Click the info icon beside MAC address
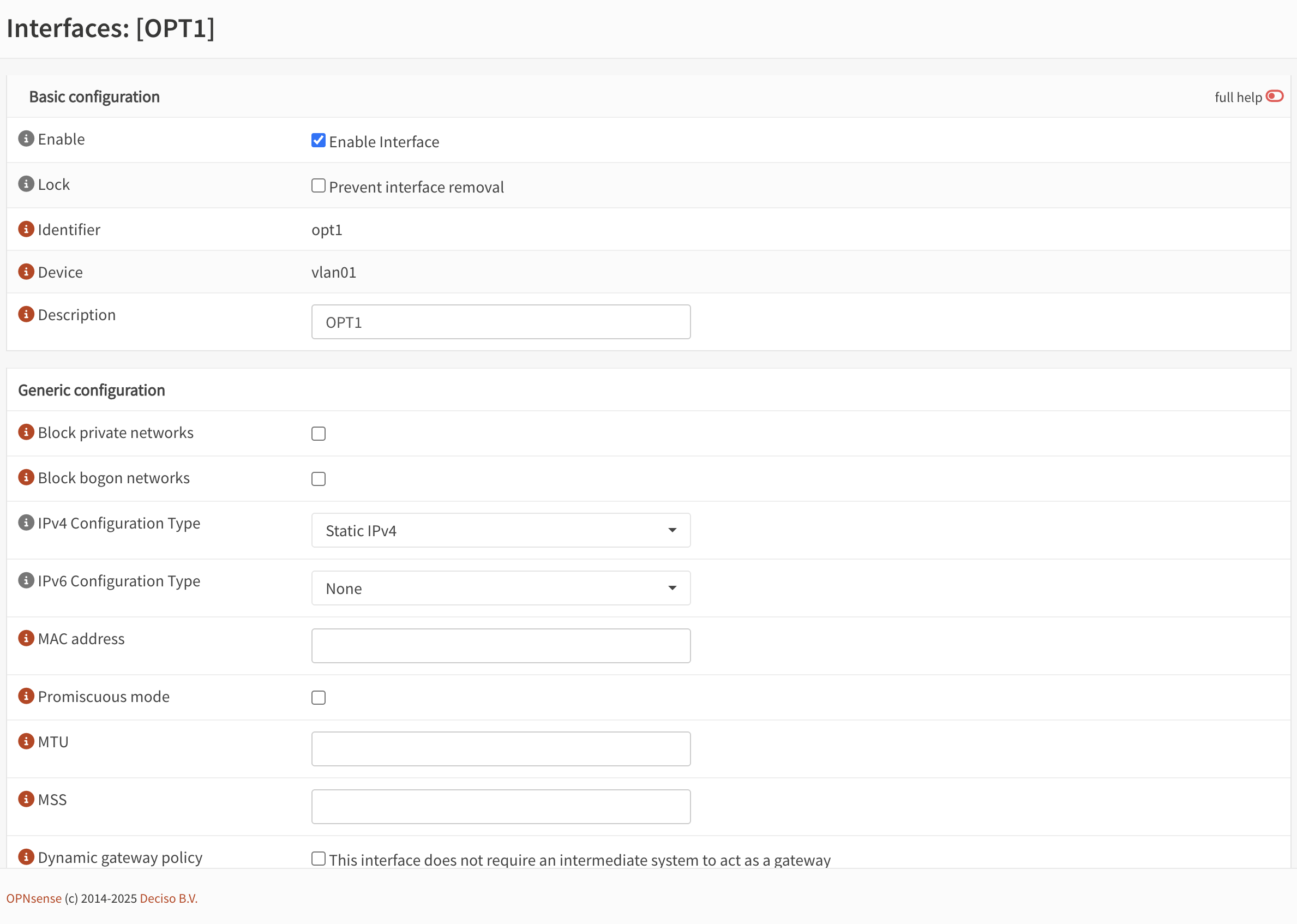This screenshot has height=924, width=1297. pos(26,638)
